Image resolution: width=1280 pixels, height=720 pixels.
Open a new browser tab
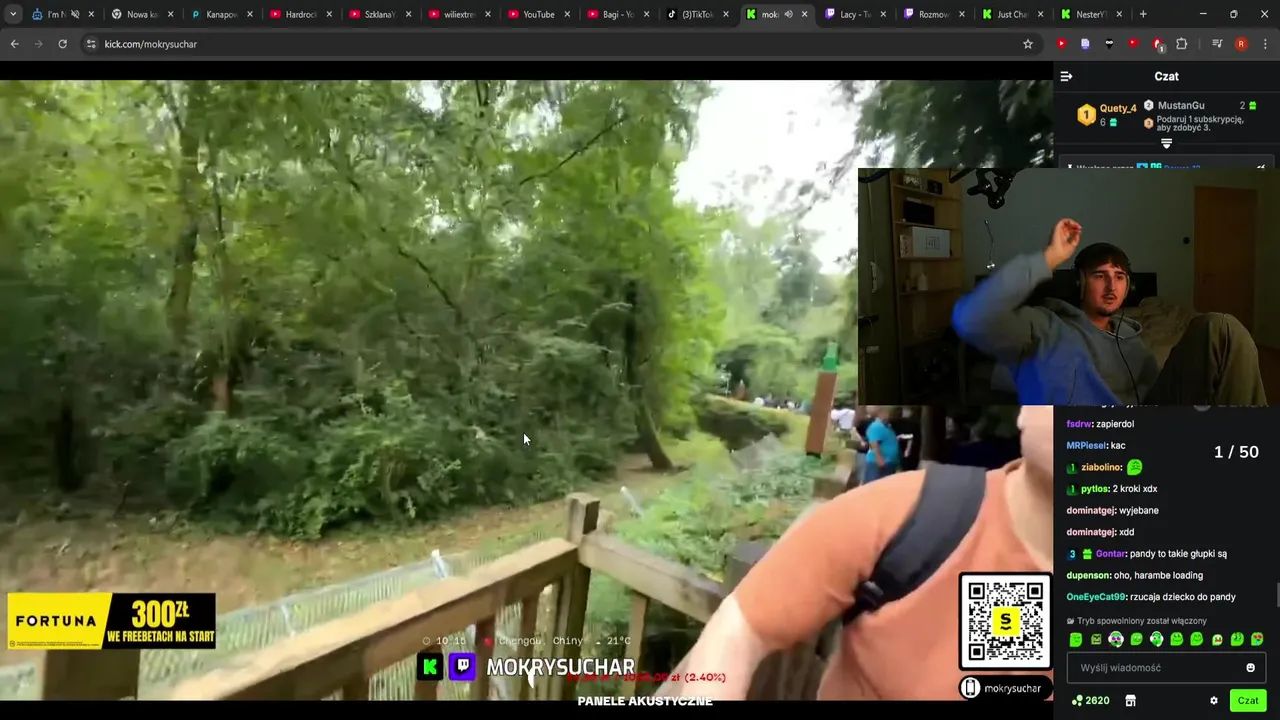pos(1143,14)
